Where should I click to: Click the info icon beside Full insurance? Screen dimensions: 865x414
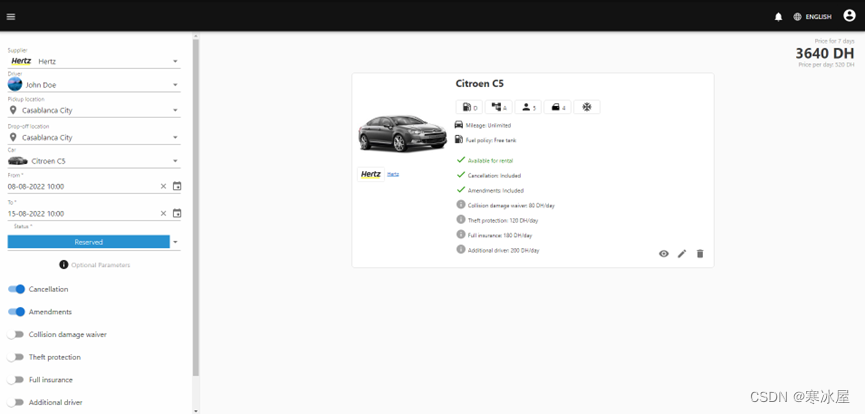pyautogui.click(x=461, y=235)
